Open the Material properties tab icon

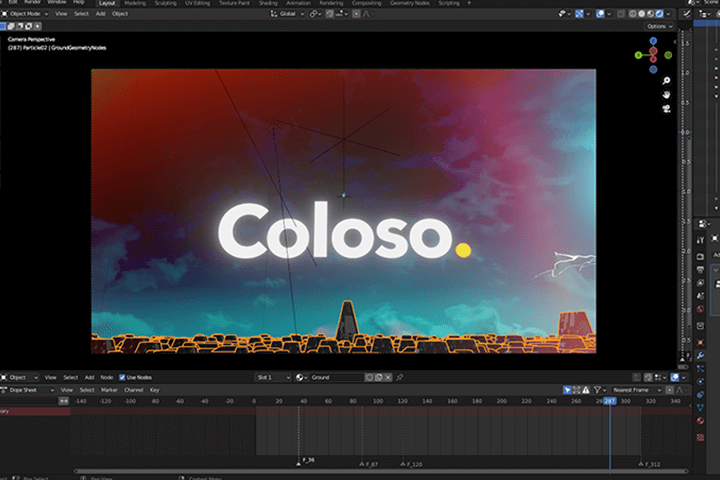click(700, 421)
